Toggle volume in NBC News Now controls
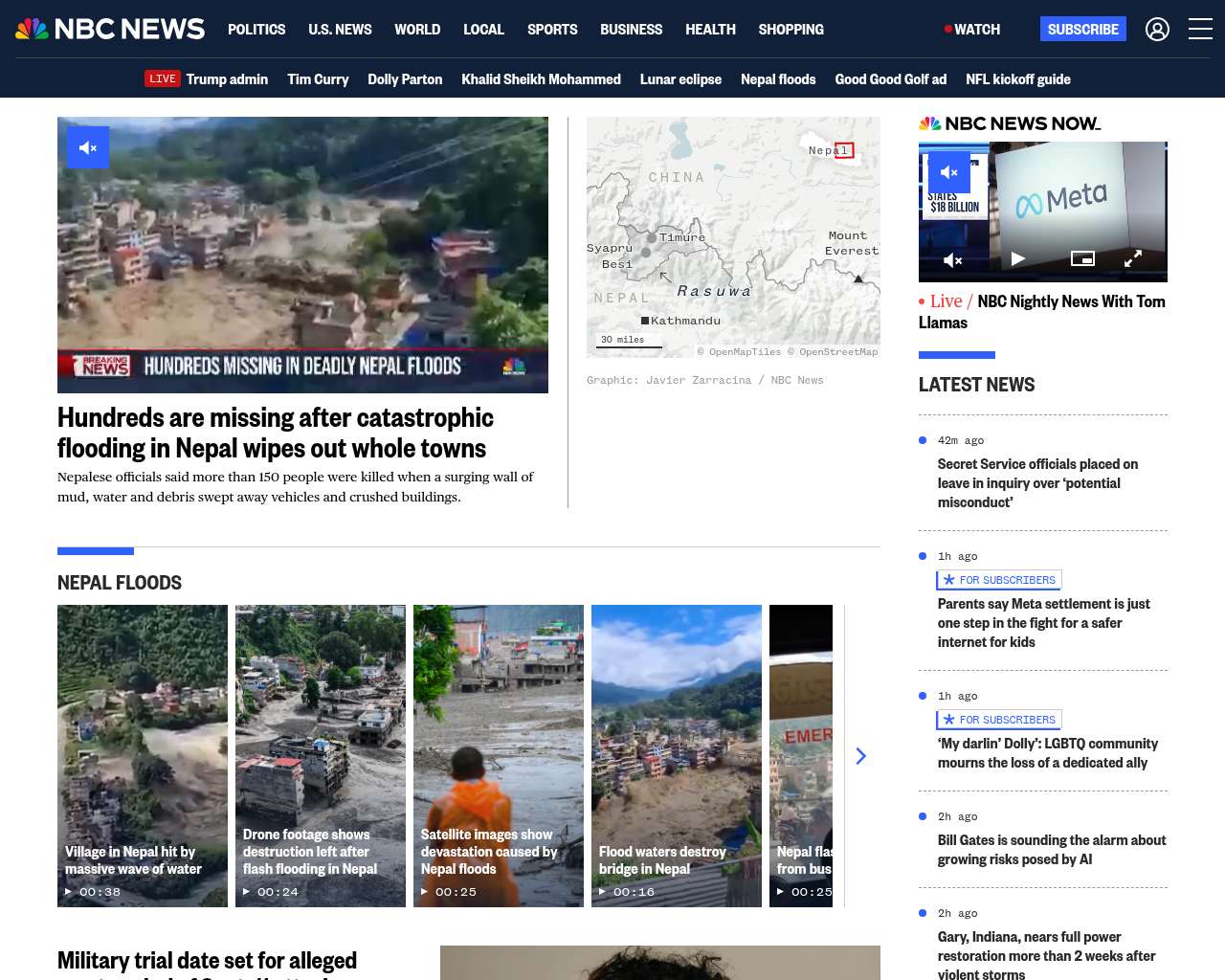The width and height of the screenshot is (1225, 980). pos(953,259)
